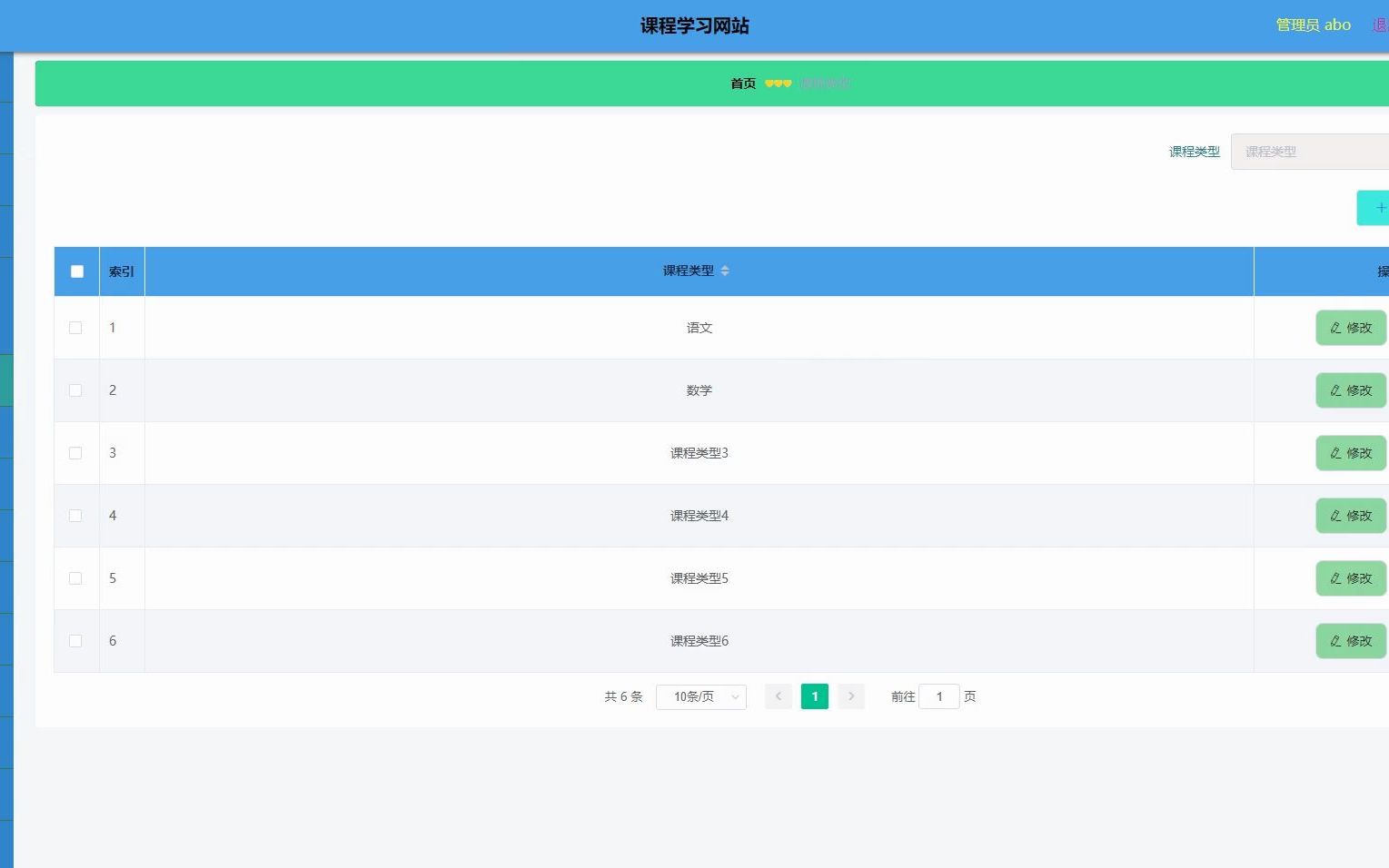The image size is (1389, 868).
Task: Click the 索引 column header
Action: tap(122, 271)
